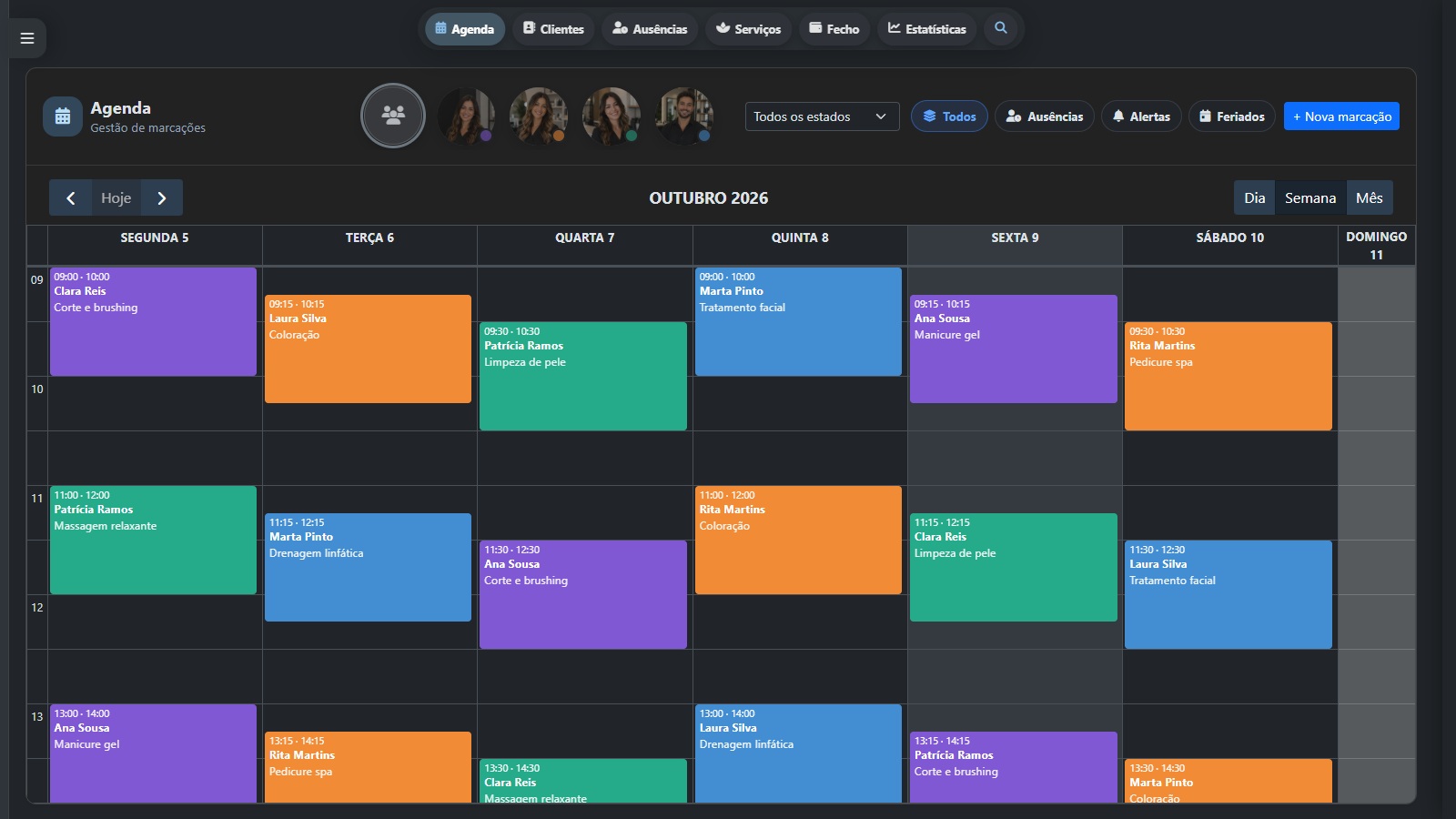Open Clara Reis 09:00 Corte e brushing appointment
1456x819 pixels.
click(x=153, y=321)
